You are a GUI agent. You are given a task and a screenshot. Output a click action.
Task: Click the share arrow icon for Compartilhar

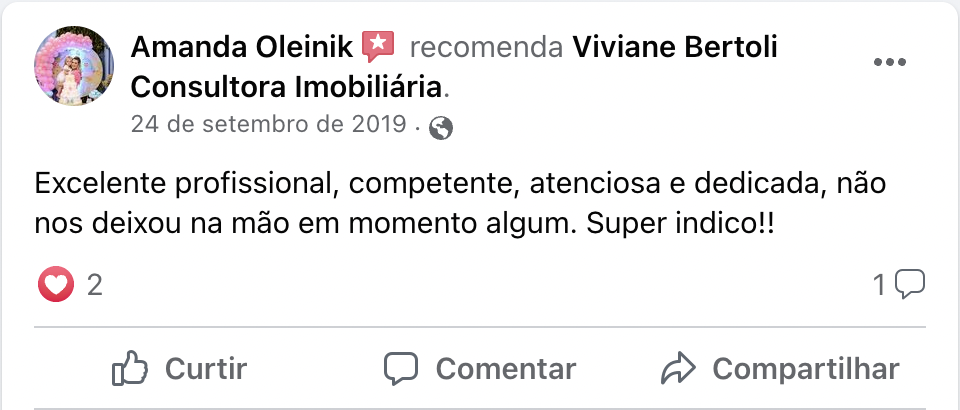[679, 368]
